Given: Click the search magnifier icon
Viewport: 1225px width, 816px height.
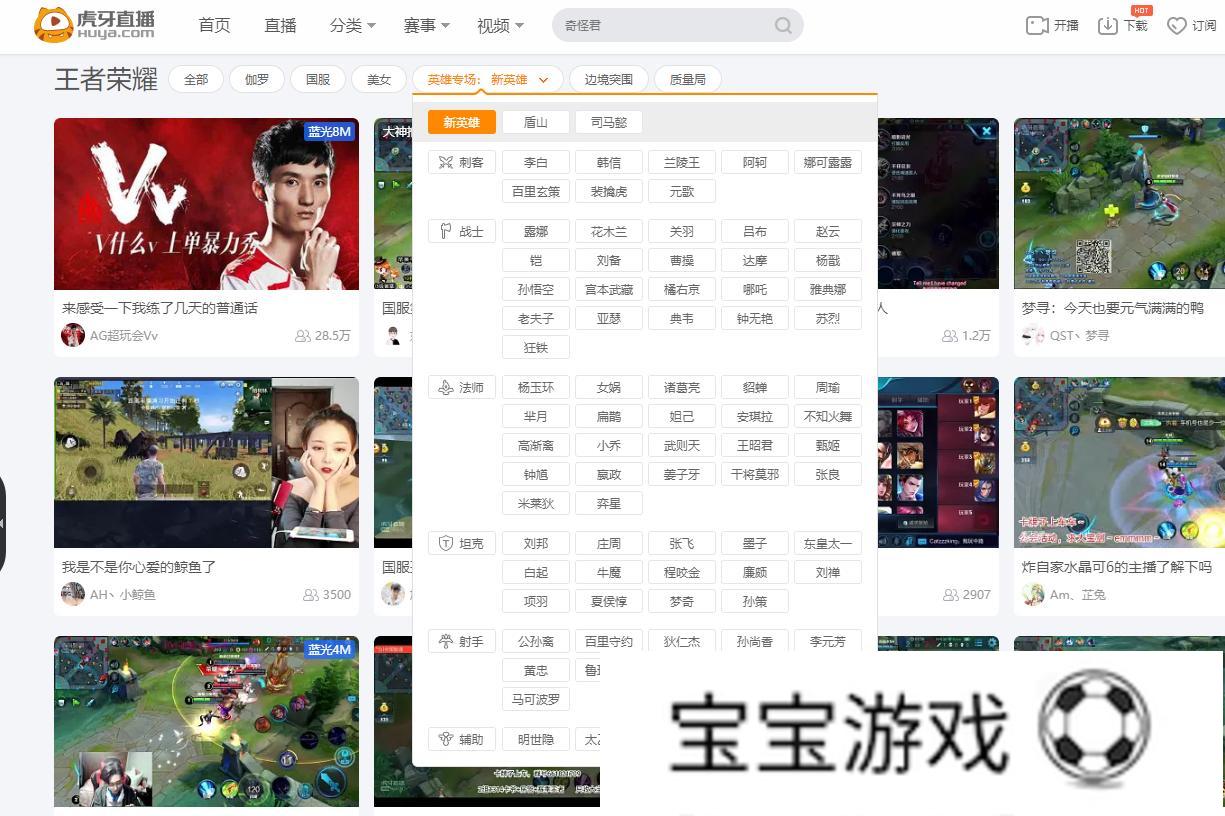Looking at the screenshot, I should click(783, 25).
